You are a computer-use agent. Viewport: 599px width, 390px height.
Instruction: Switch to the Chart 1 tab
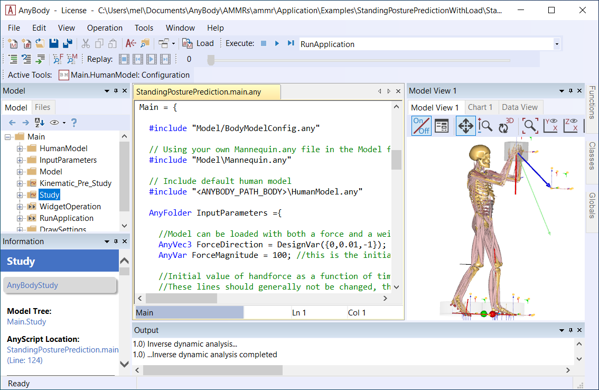pos(480,107)
